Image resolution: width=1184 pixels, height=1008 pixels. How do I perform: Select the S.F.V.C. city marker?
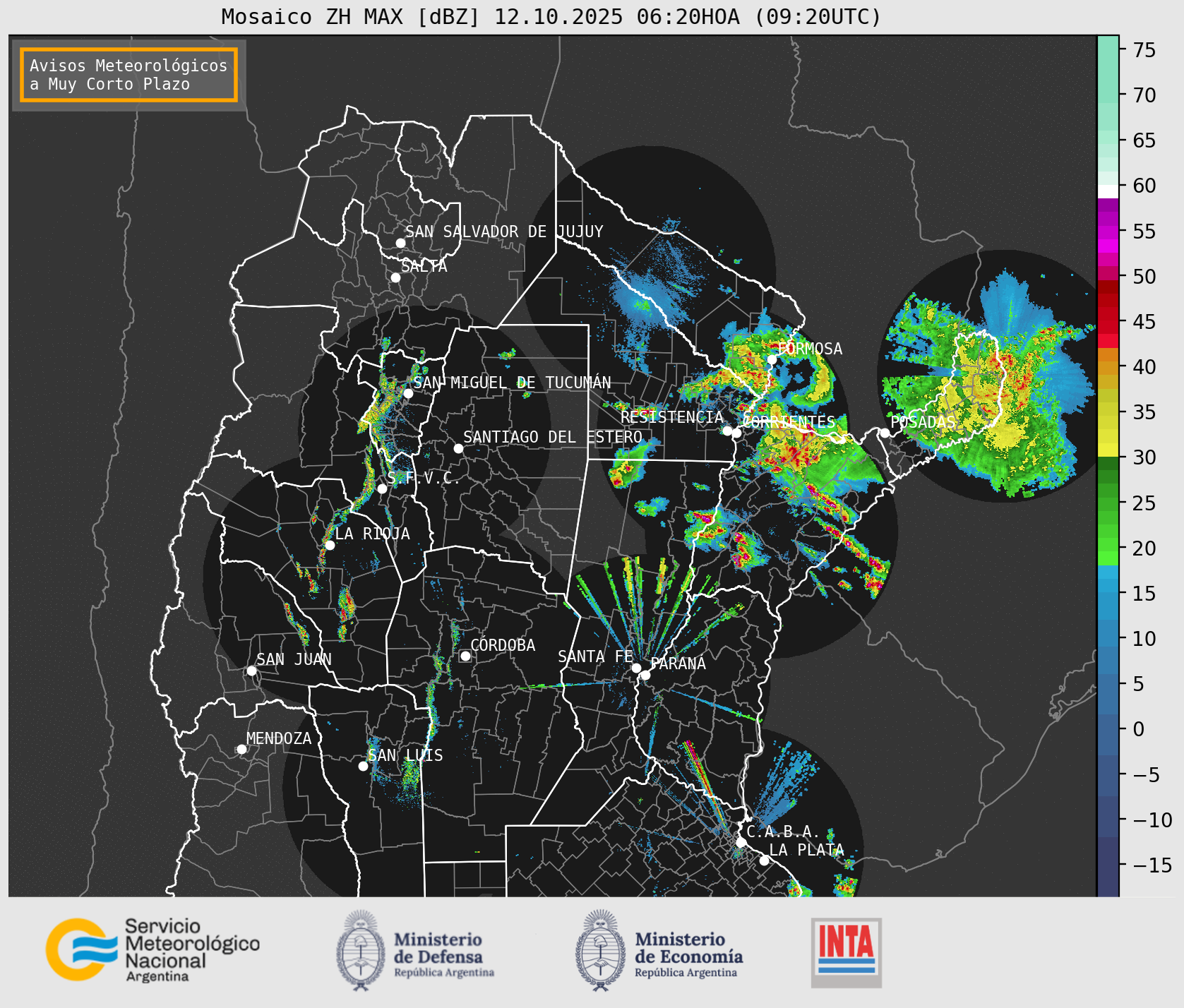(x=382, y=488)
